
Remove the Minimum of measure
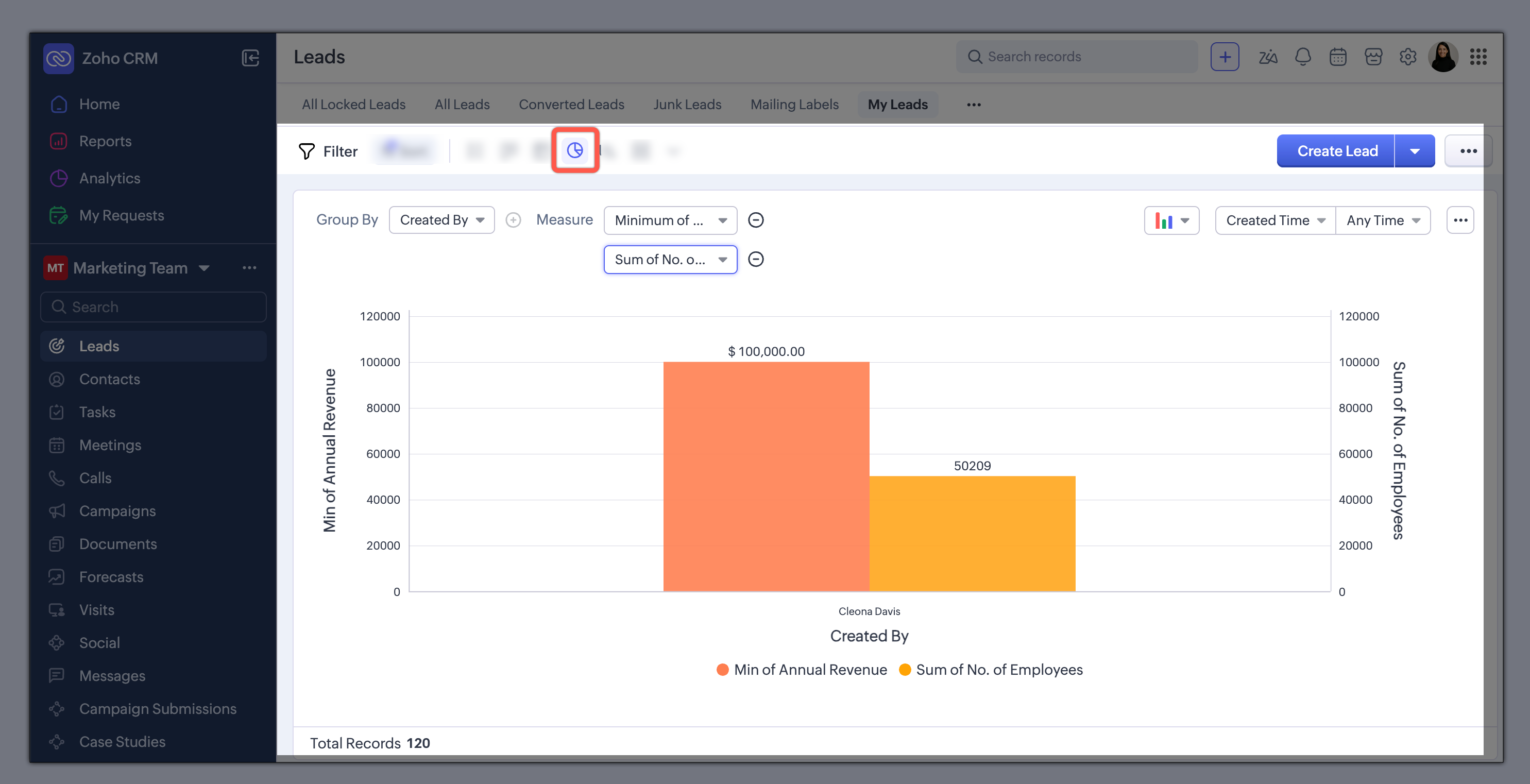756,220
